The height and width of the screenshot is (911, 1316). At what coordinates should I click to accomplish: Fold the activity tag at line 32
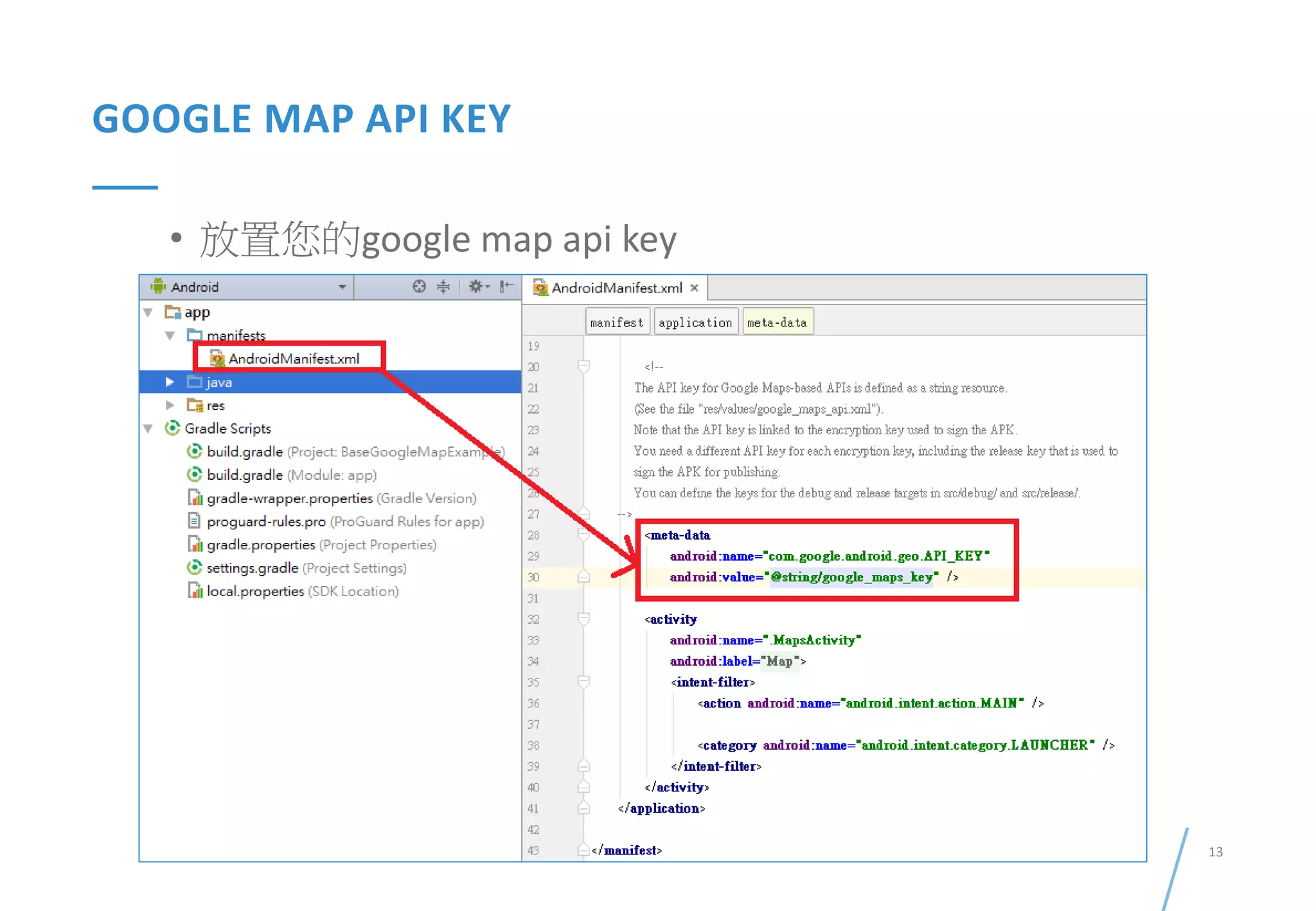point(583,619)
